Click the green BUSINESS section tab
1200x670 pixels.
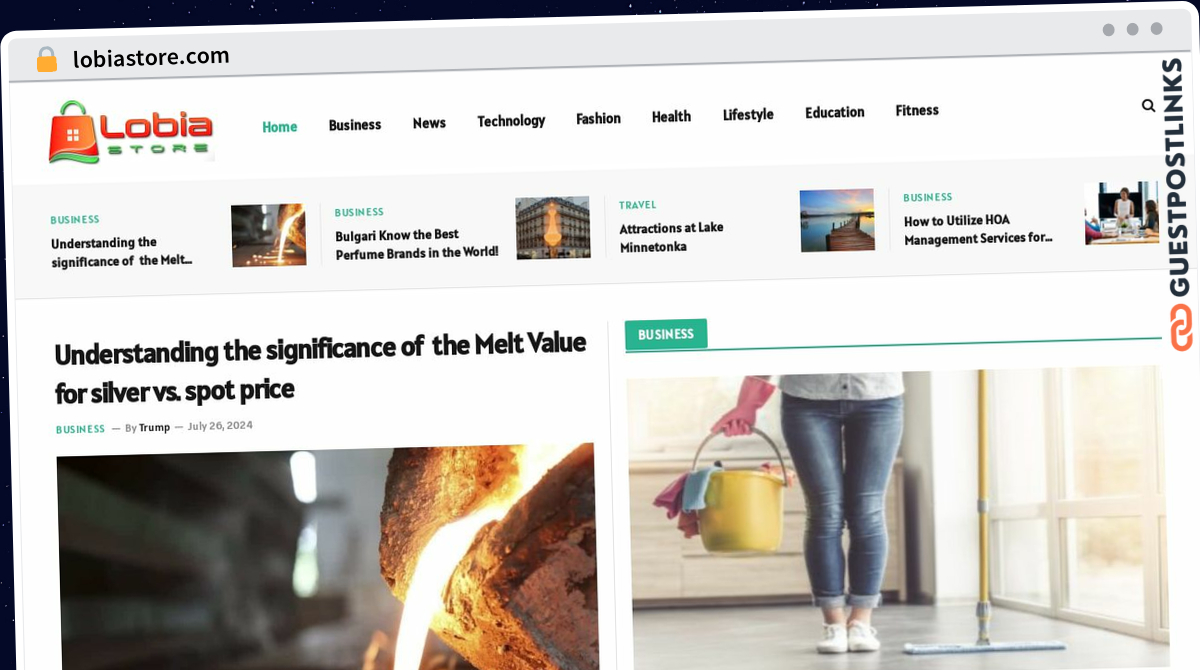[x=666, y=334]
